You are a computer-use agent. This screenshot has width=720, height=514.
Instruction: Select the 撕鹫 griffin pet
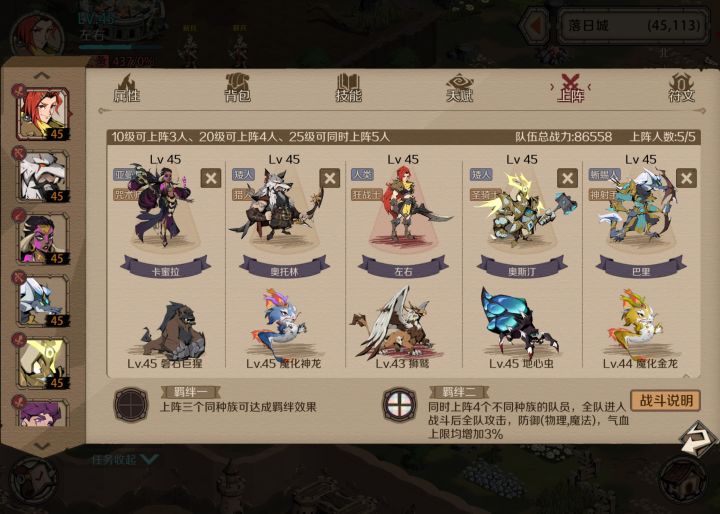point(399,322)
